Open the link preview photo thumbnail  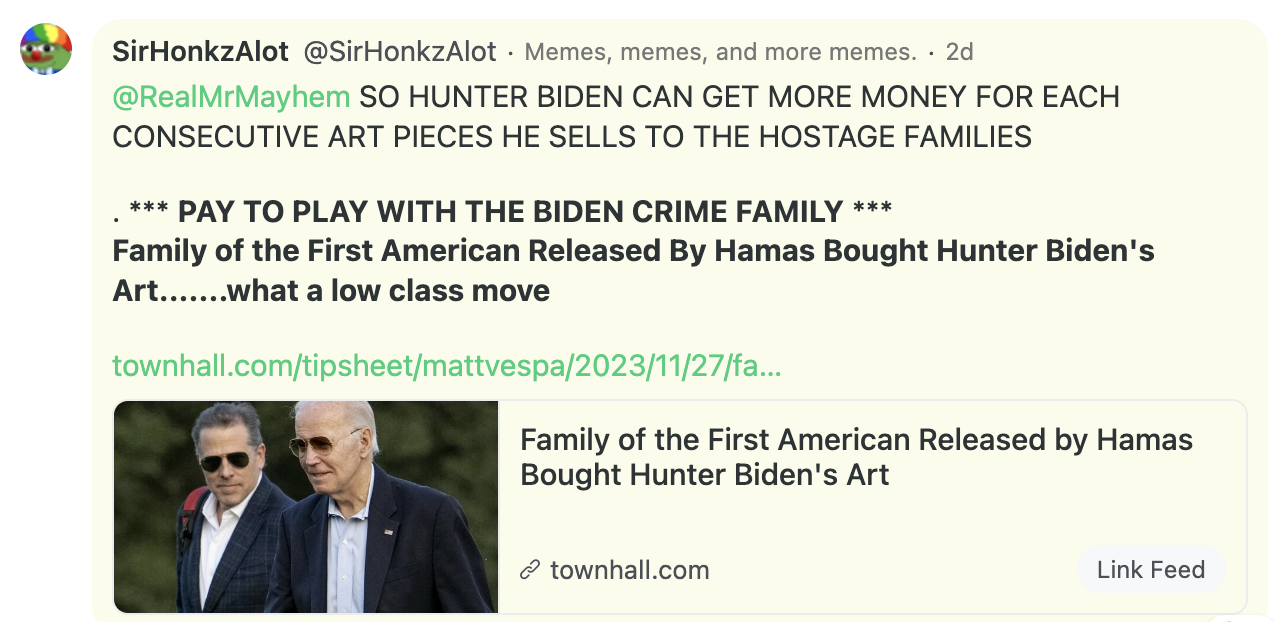pyautogui.click(x=306, y=506)
